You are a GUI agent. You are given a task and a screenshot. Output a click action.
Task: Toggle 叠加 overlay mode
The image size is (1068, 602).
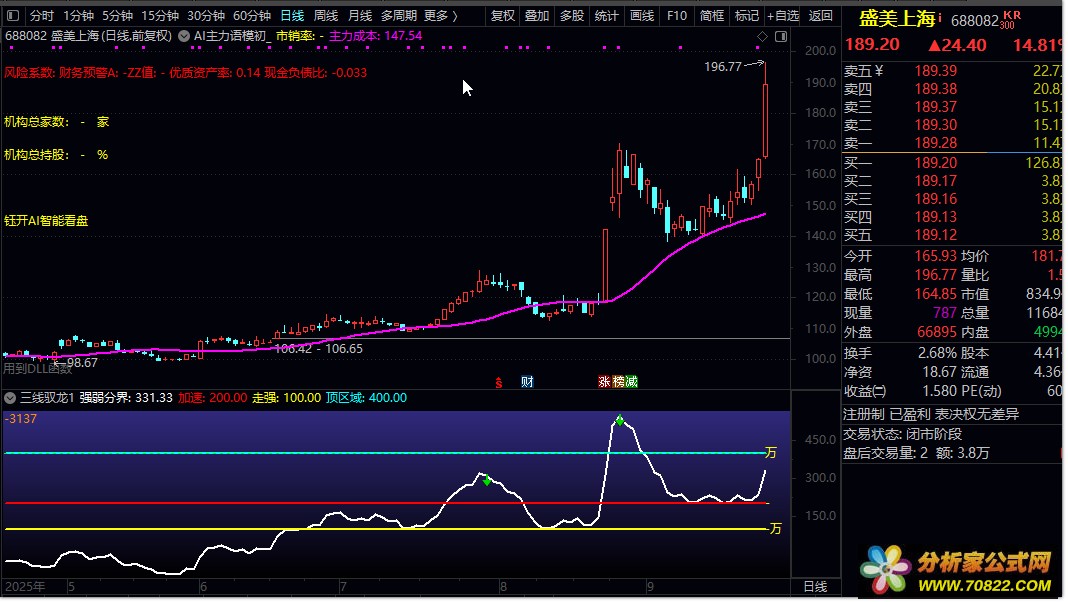[537, 16]
